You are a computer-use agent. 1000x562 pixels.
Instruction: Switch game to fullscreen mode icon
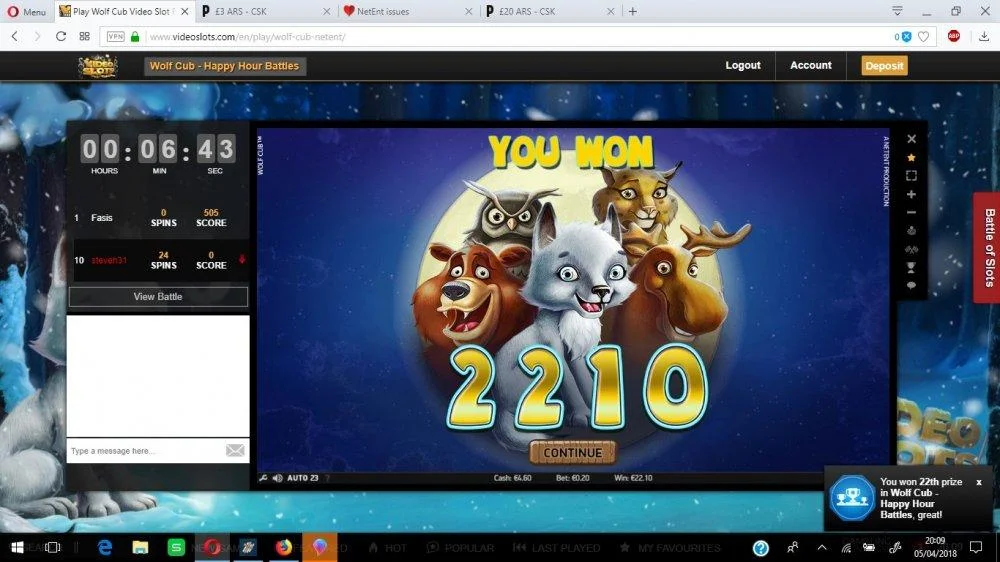click(x=911, y=175)
